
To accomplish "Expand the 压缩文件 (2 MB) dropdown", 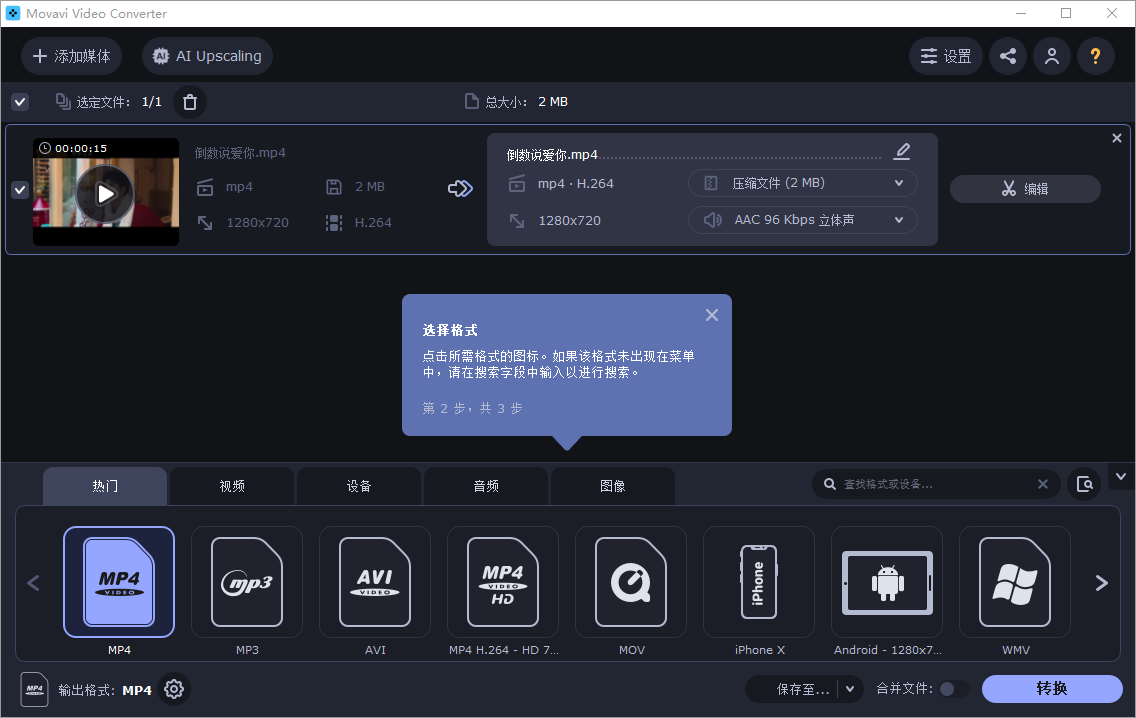I will [x=802, y=183].
